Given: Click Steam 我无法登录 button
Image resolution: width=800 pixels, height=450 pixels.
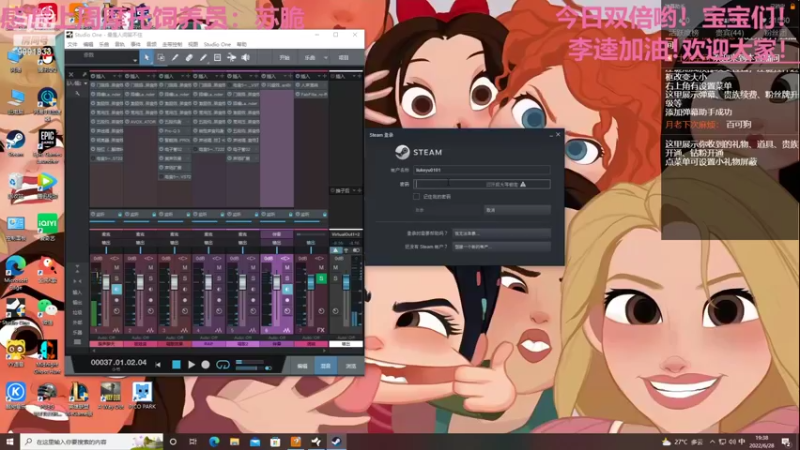Looking at the screenshot, I should [x=501, y=233].
